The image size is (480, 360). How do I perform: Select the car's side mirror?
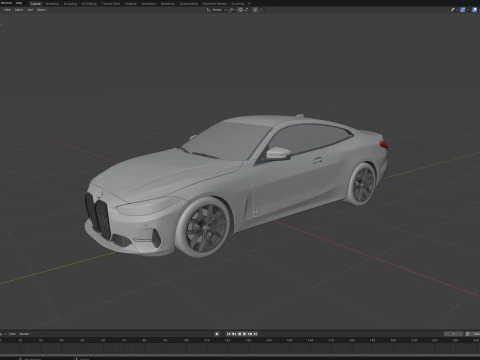coord(278,153)
